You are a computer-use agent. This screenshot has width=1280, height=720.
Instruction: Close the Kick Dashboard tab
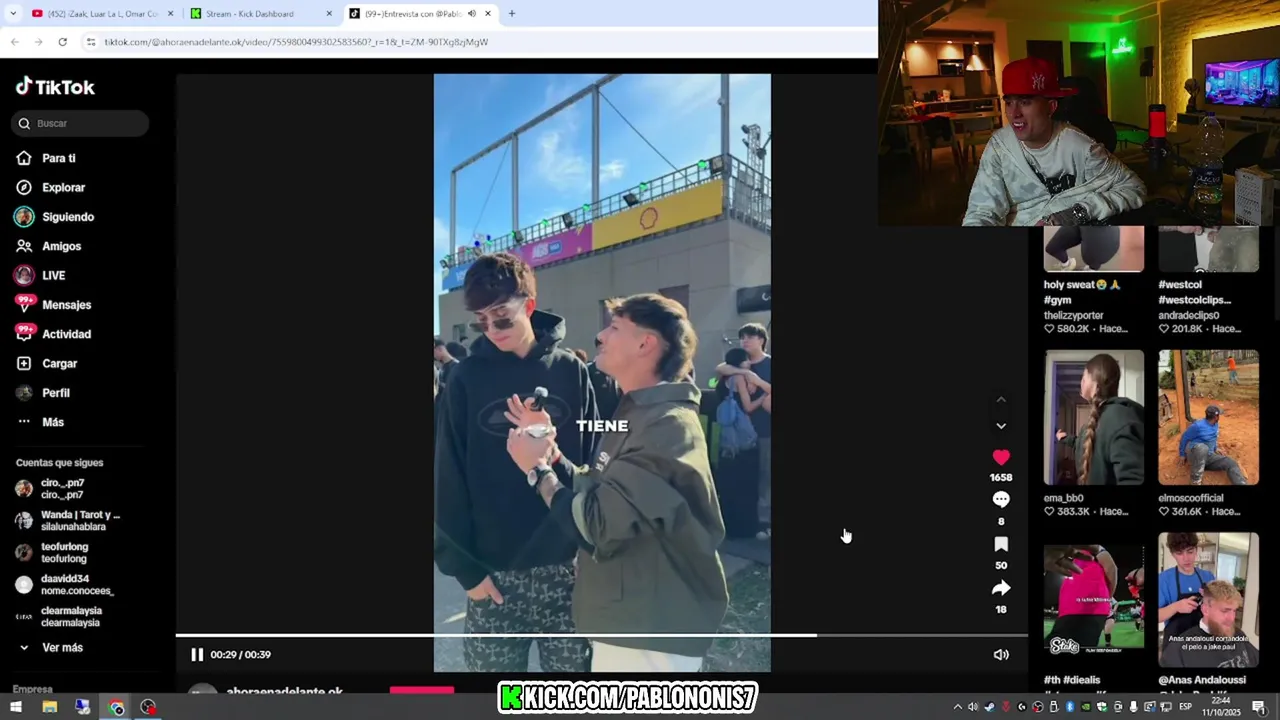329,14
